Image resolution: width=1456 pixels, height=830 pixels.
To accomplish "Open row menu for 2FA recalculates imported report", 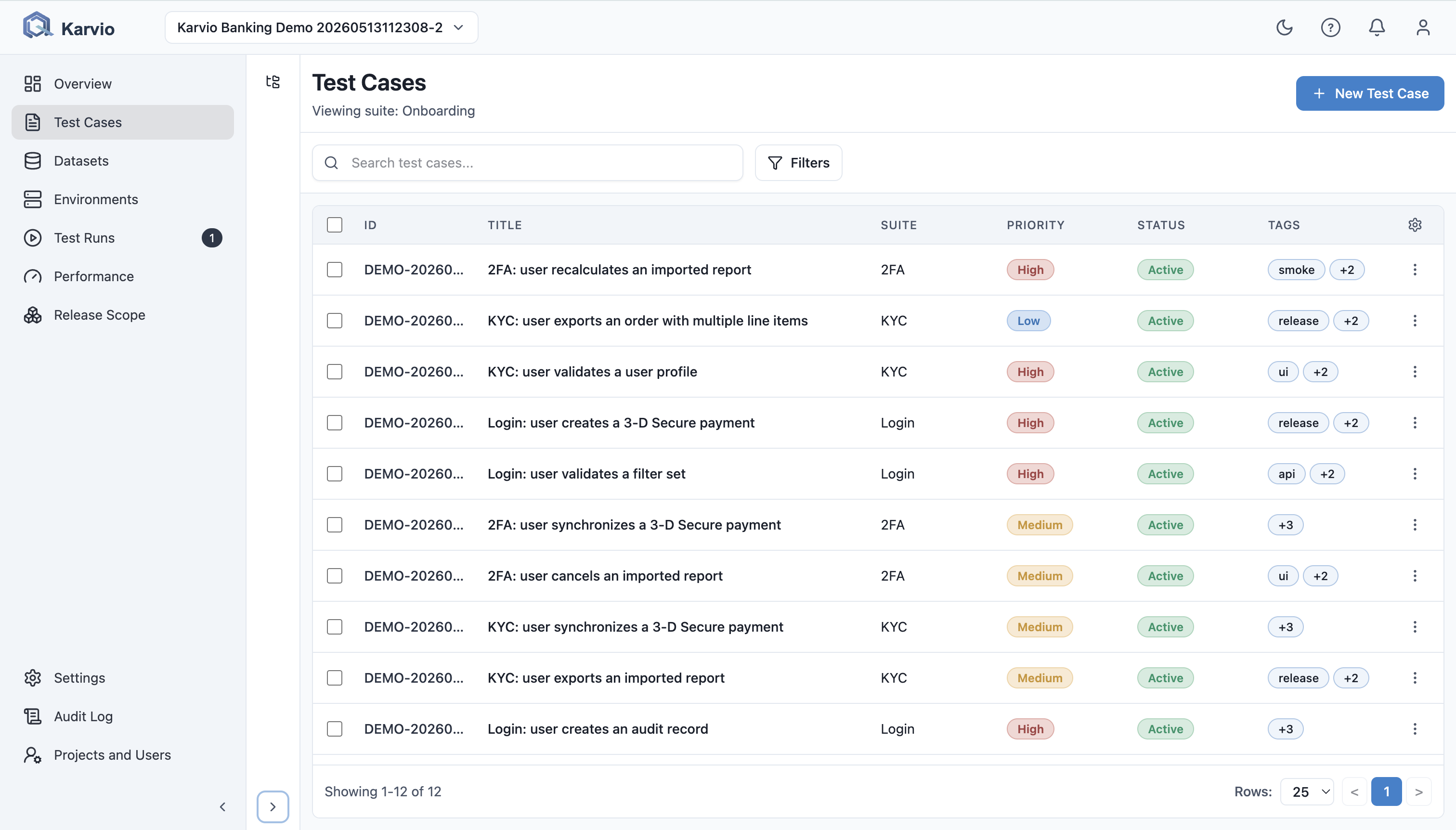I will point(1415,270).
